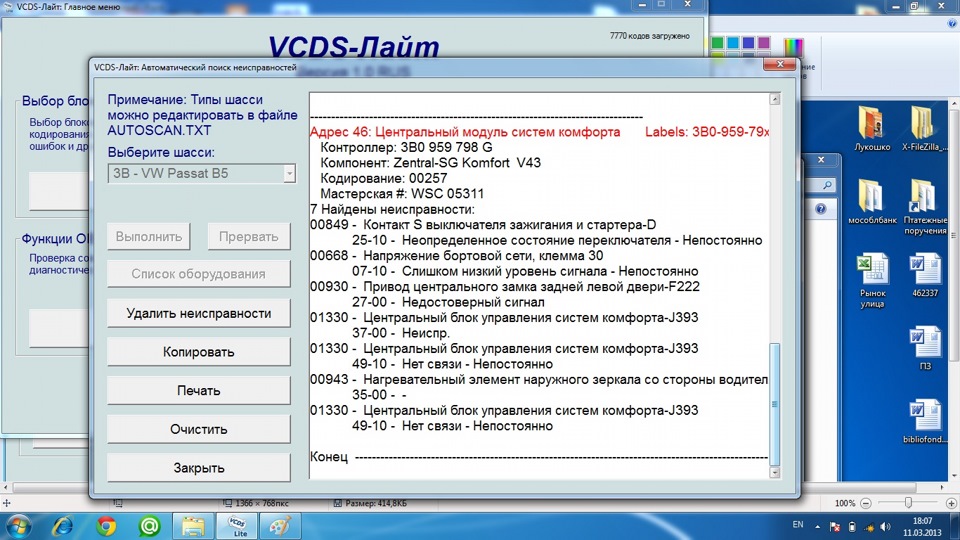Click the Кодирование: 00257 line

click(x=383, y=178)
